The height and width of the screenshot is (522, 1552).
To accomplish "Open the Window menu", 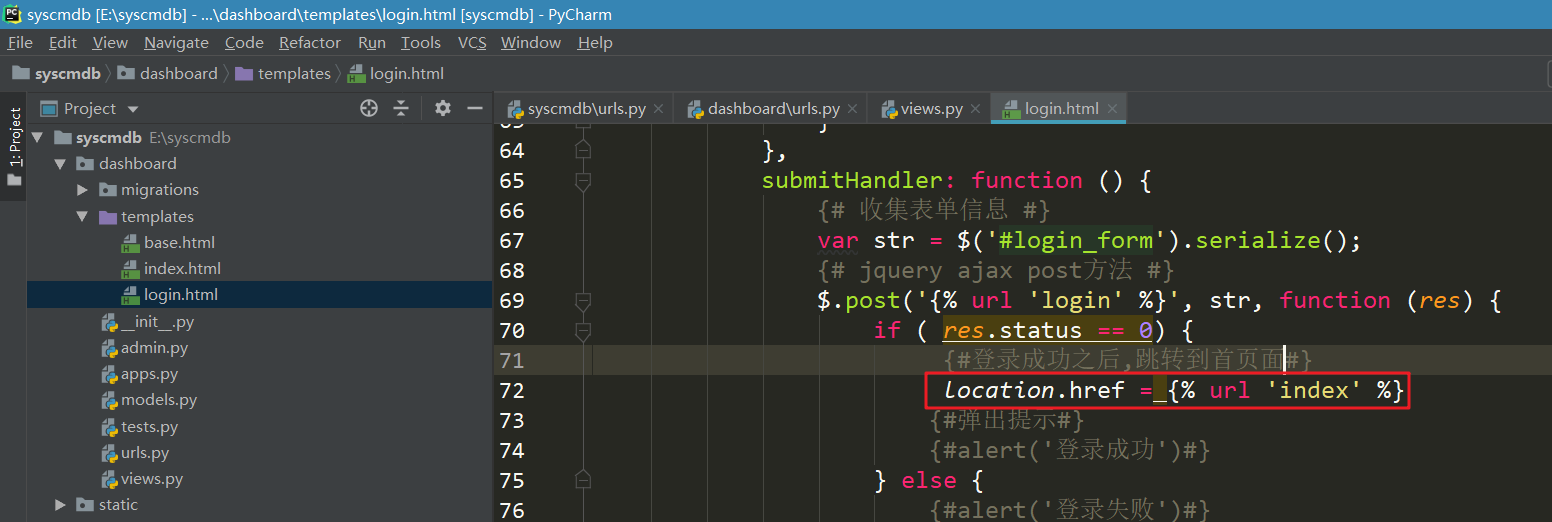I will coord(531,42).
